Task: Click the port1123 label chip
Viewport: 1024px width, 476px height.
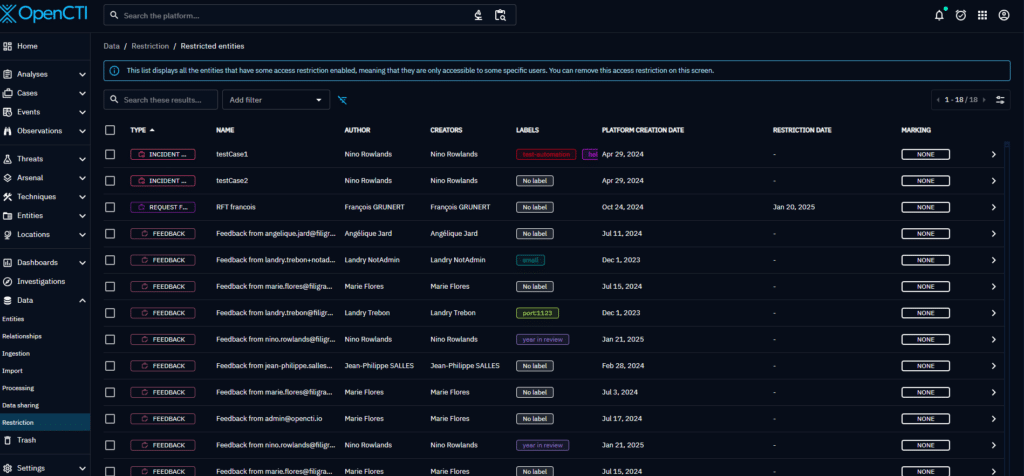Action: tap(536, 313)
